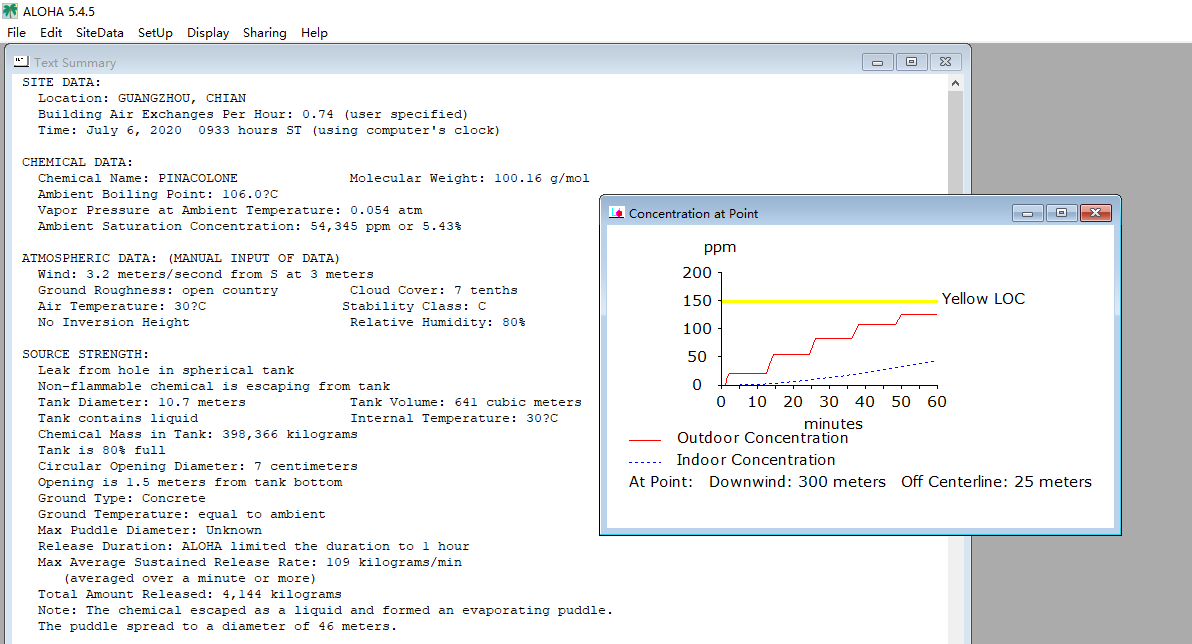Screen dimensions: 1192x644
Task: Click Internal Temperature: 30?C text
Action: click(454, 417)
